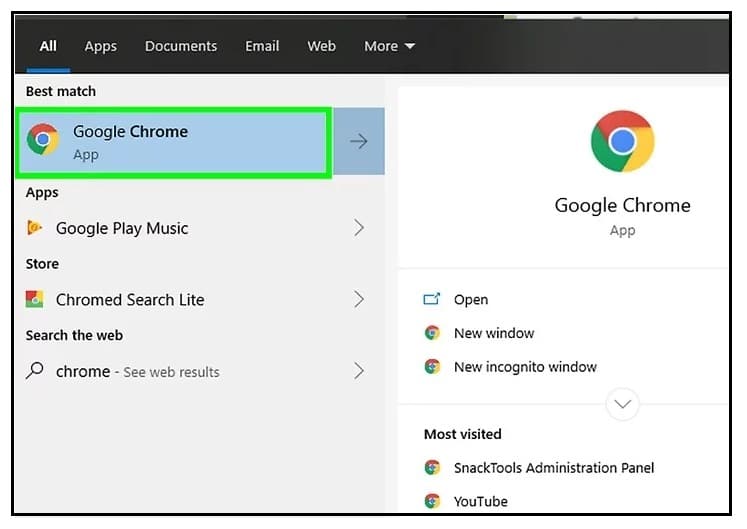The height and width of the screenshot is (529, 747).
Task: Select the Chromed Search Lite store result
Action: (x=199, y=300)
